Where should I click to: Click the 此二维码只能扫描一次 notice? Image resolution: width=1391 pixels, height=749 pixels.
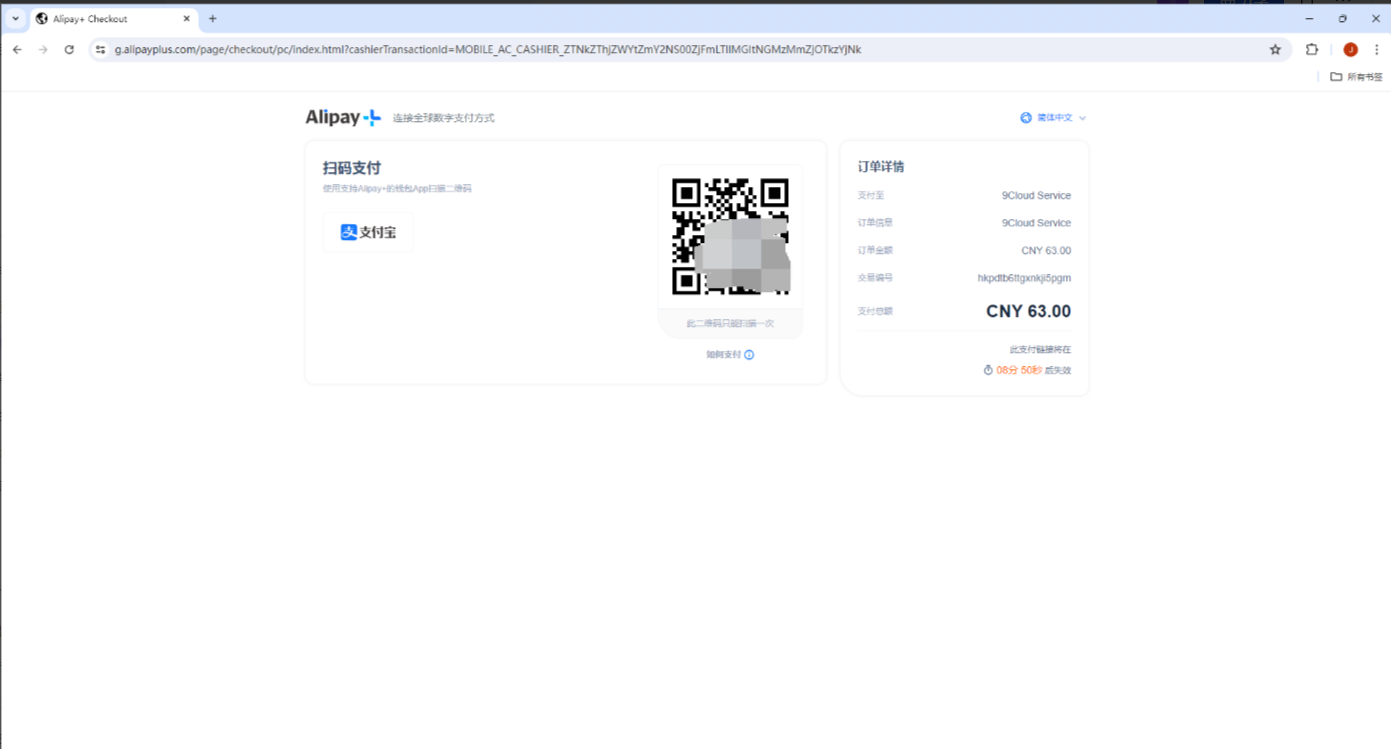tap(730, 324)
